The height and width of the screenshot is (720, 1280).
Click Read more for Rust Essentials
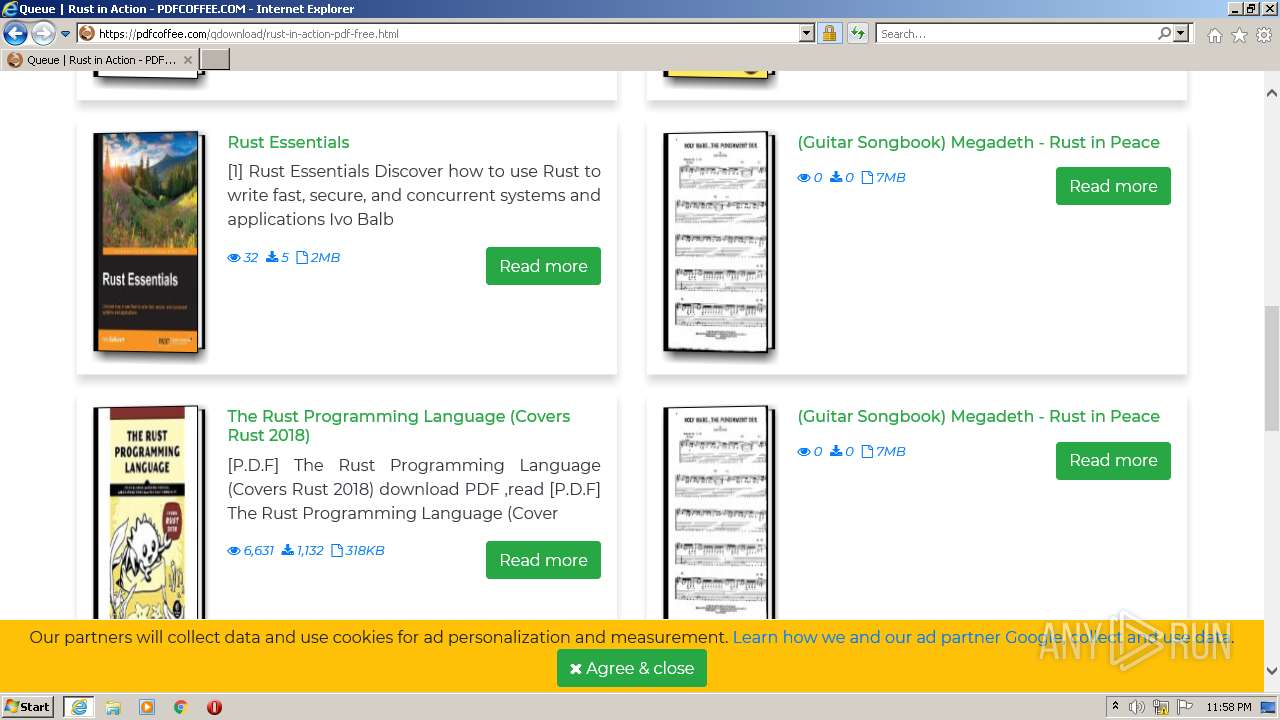point(543,266)
